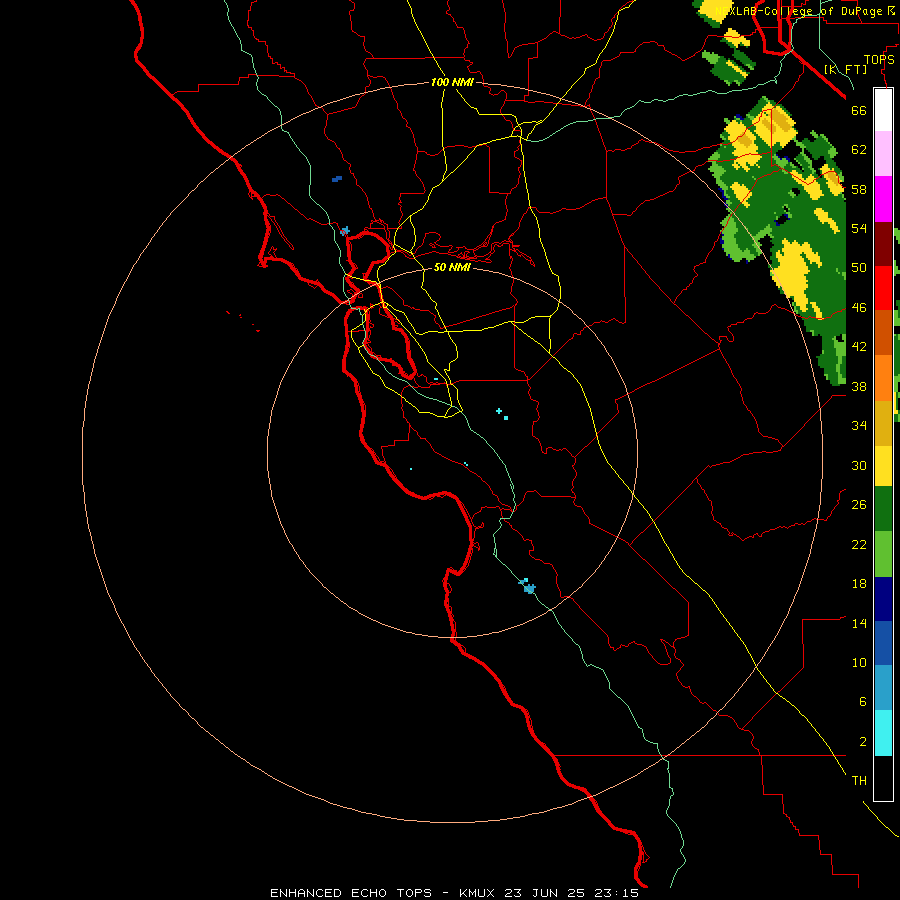Image resolution: width=900 pixels, height=900 pixels.
Task: Click the legend value 10
Action: click(x=859, y=662)
